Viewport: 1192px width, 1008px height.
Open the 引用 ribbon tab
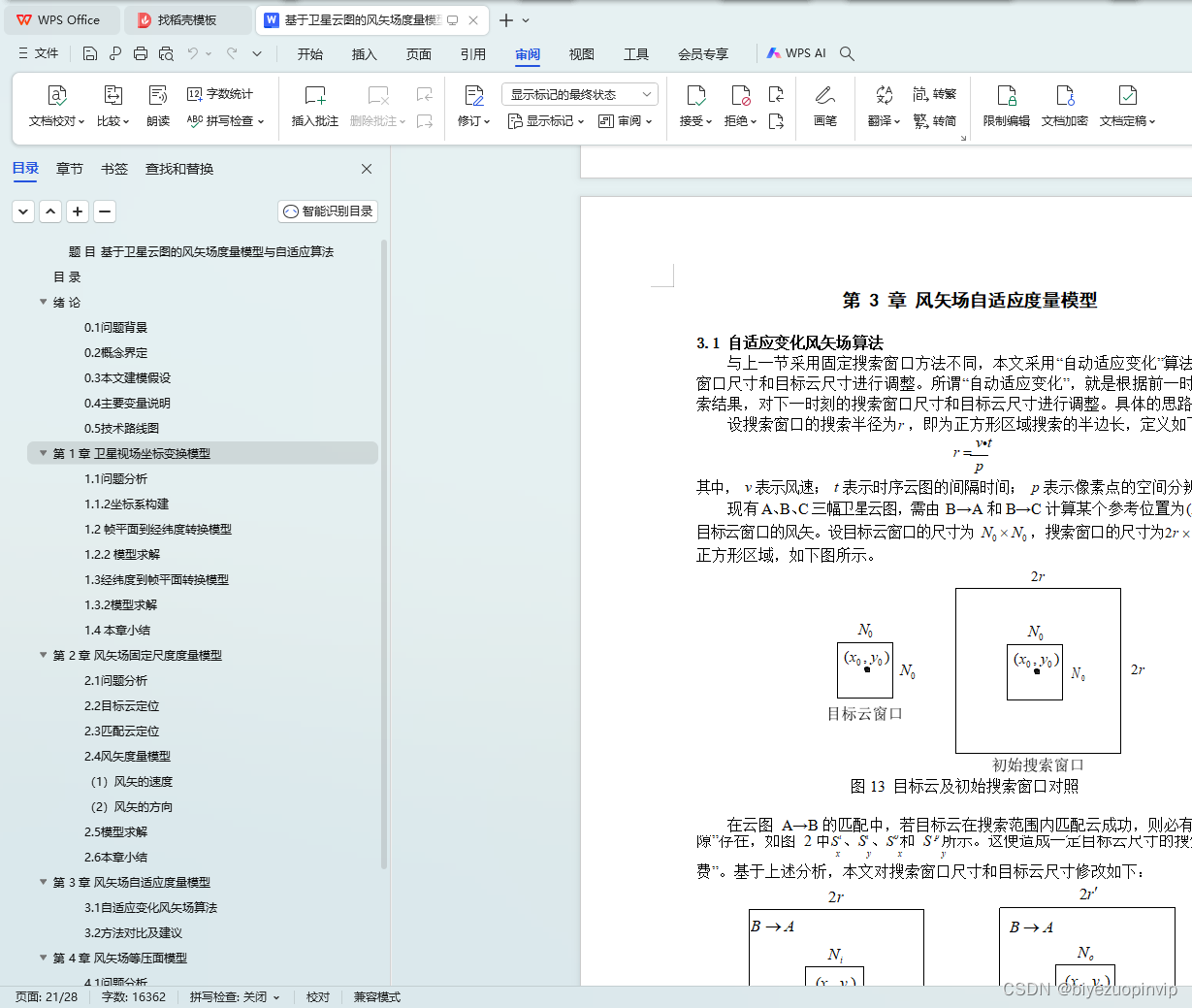pyautogui.click(x=473, y=53)
